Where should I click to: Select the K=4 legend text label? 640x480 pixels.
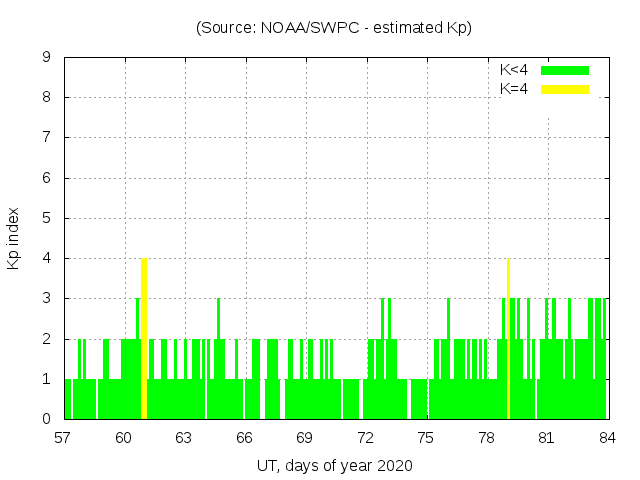pyautogui.click(x=514, y=89)
